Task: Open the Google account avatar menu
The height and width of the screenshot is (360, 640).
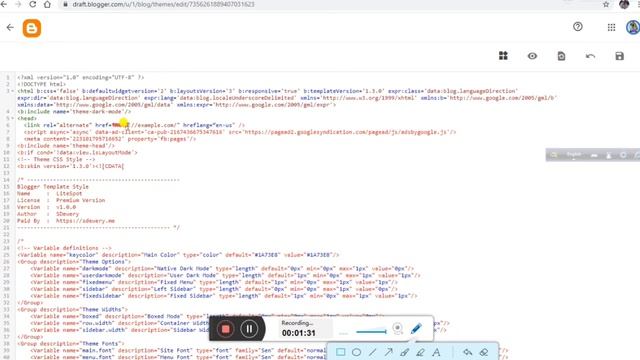Action: click(x=633, y=27)
